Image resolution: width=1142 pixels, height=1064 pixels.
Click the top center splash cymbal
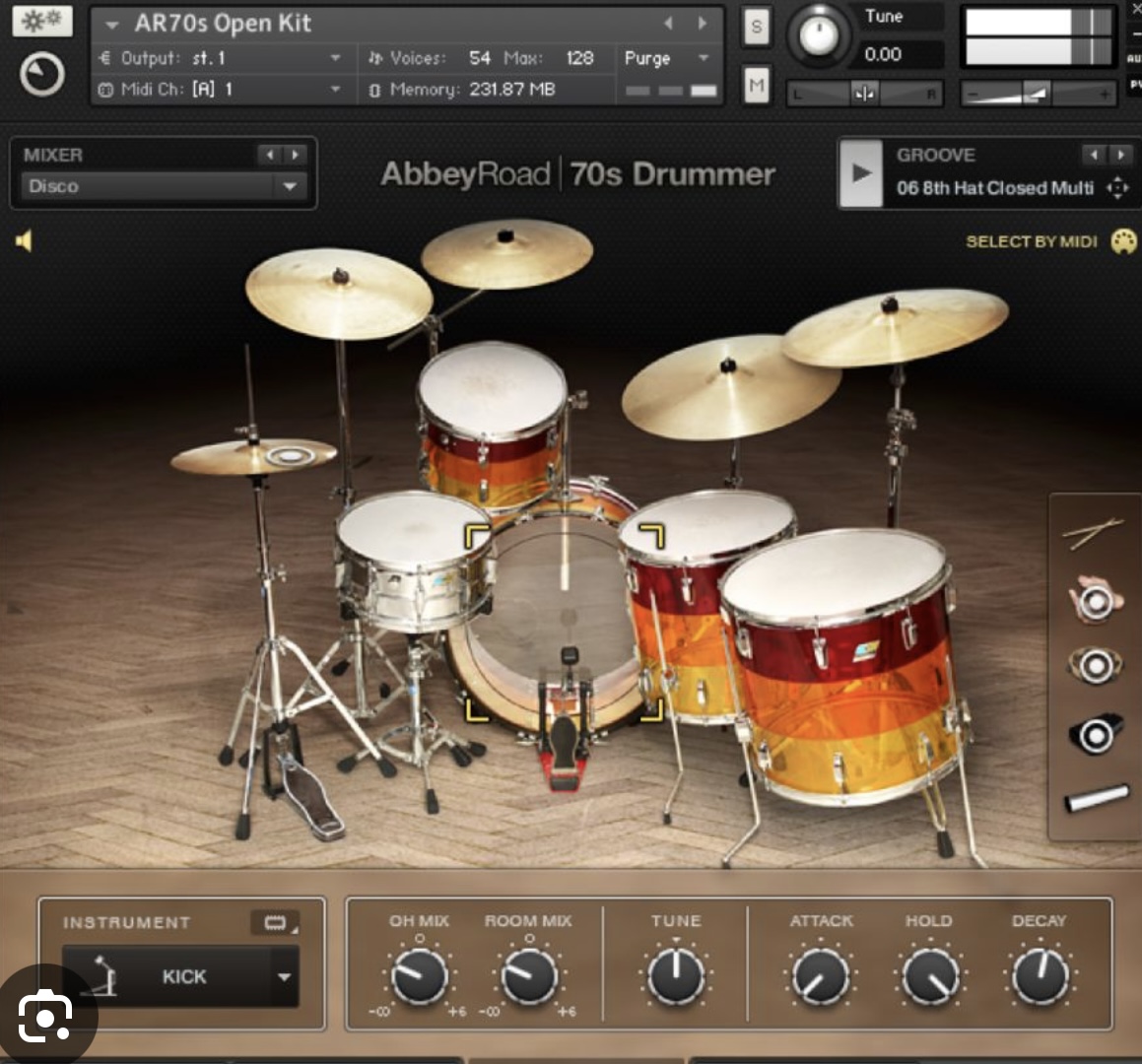[506, 253]
